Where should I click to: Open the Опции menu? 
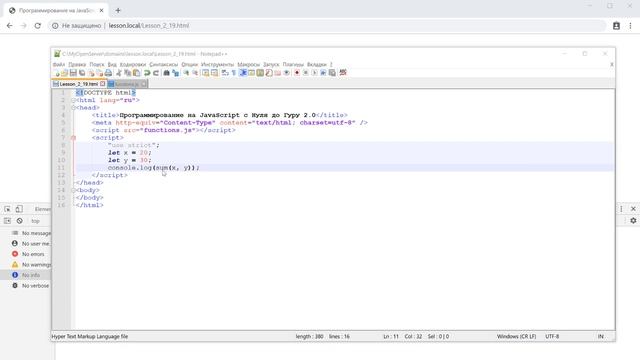pyautogui.click(x=189, y=64)
